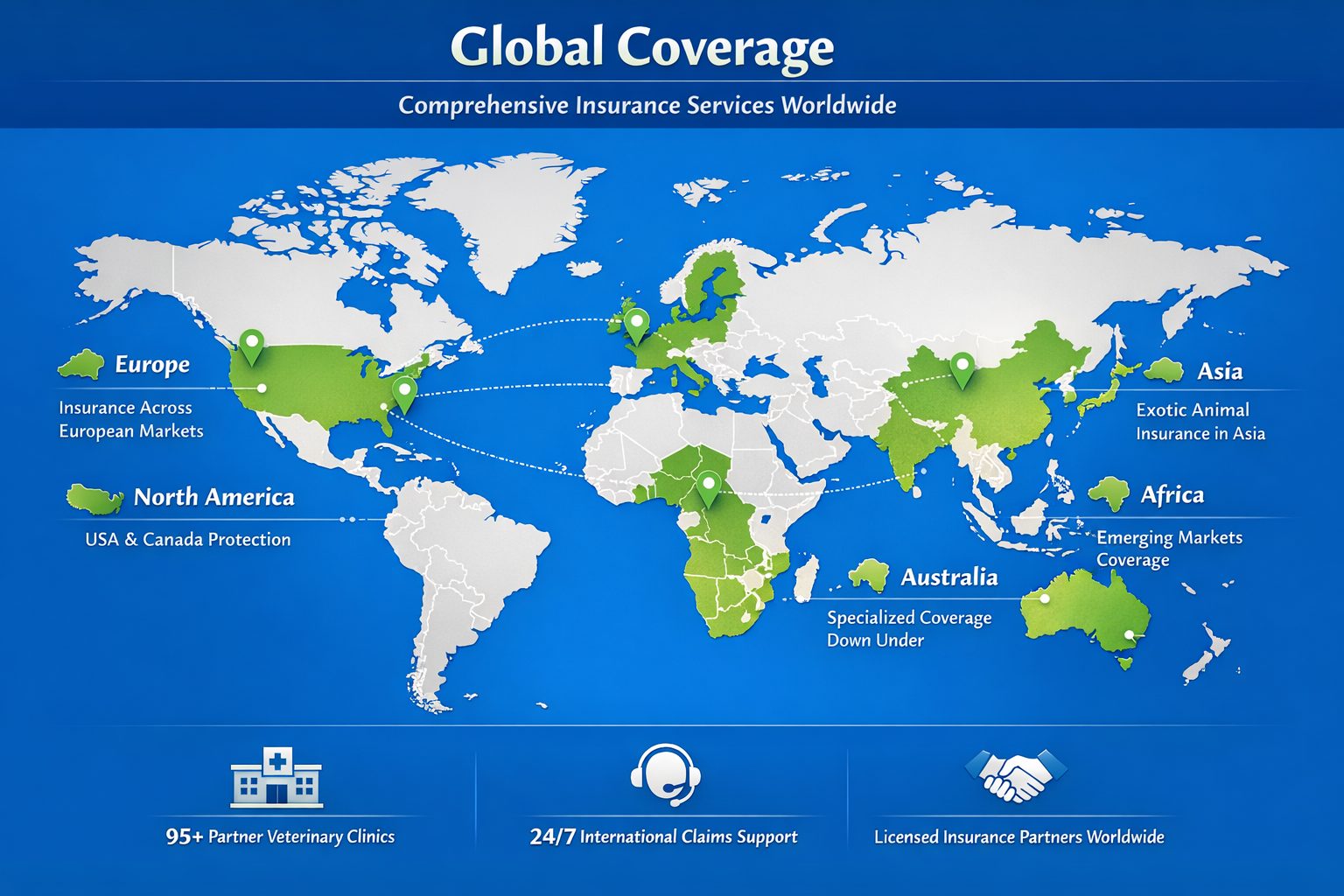The image size is (1344, 896).
Task: Click the 'Global Coverage' title
Action: (x=641, y=47)
